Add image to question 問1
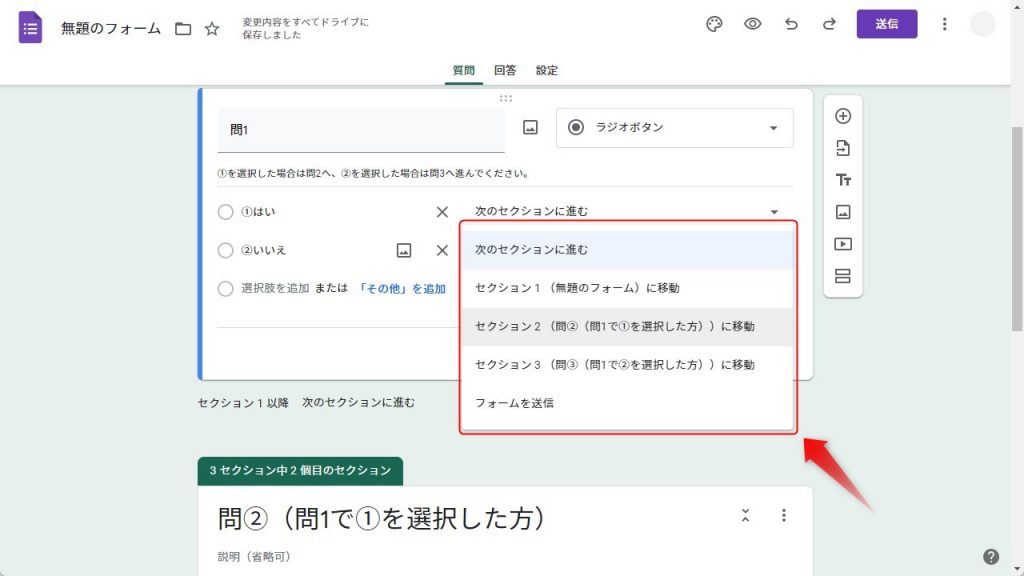Viewport: 1024px width, 576px height. click(530, 127)
